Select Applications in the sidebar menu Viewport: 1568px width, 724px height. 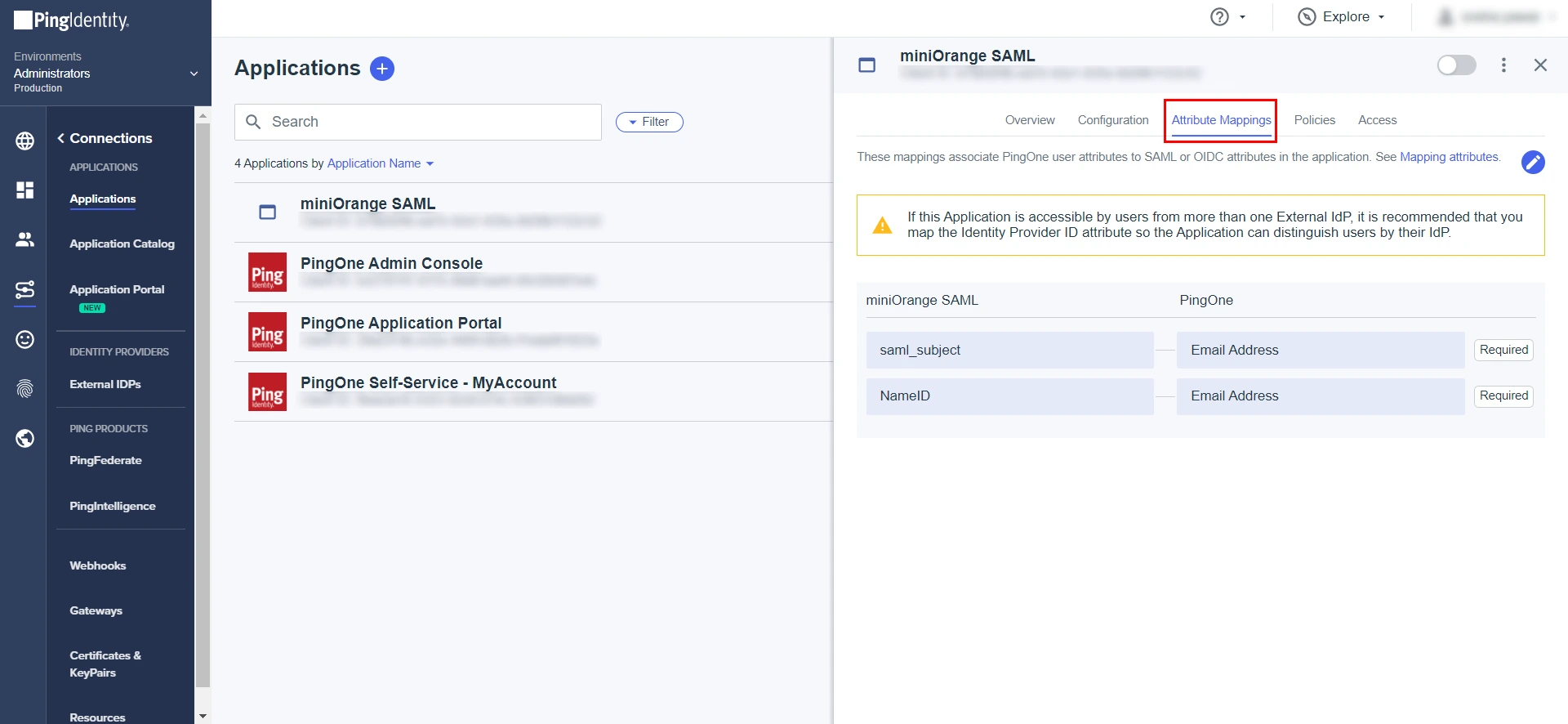(103, 199)
